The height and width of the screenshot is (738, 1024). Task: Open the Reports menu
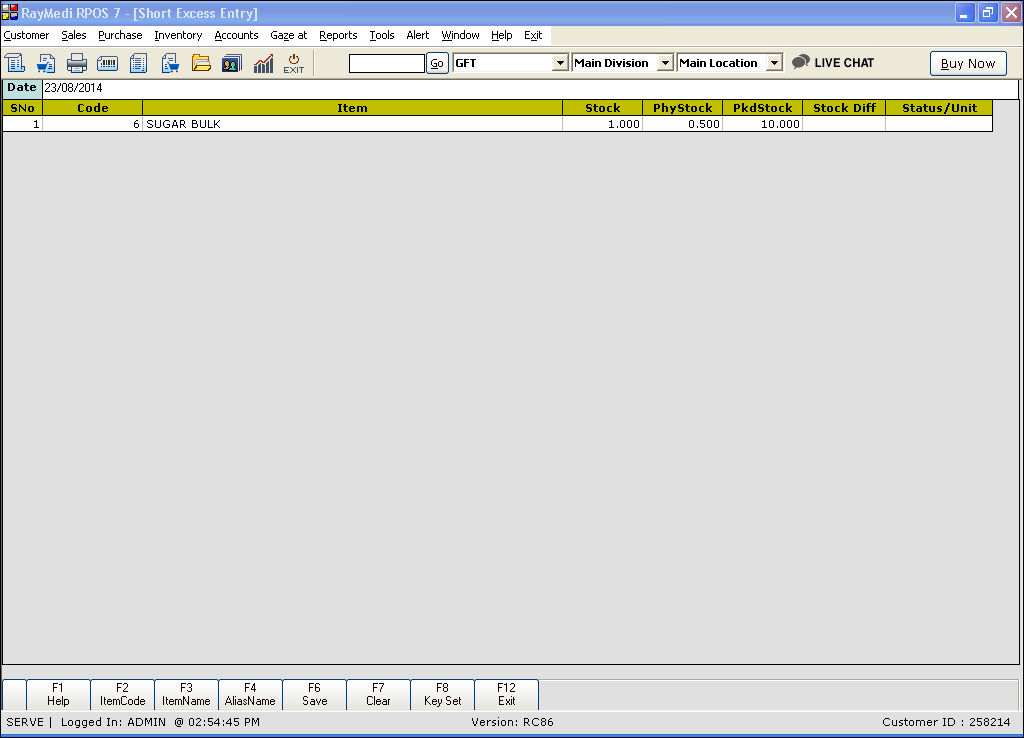click(x=338, y=35)
